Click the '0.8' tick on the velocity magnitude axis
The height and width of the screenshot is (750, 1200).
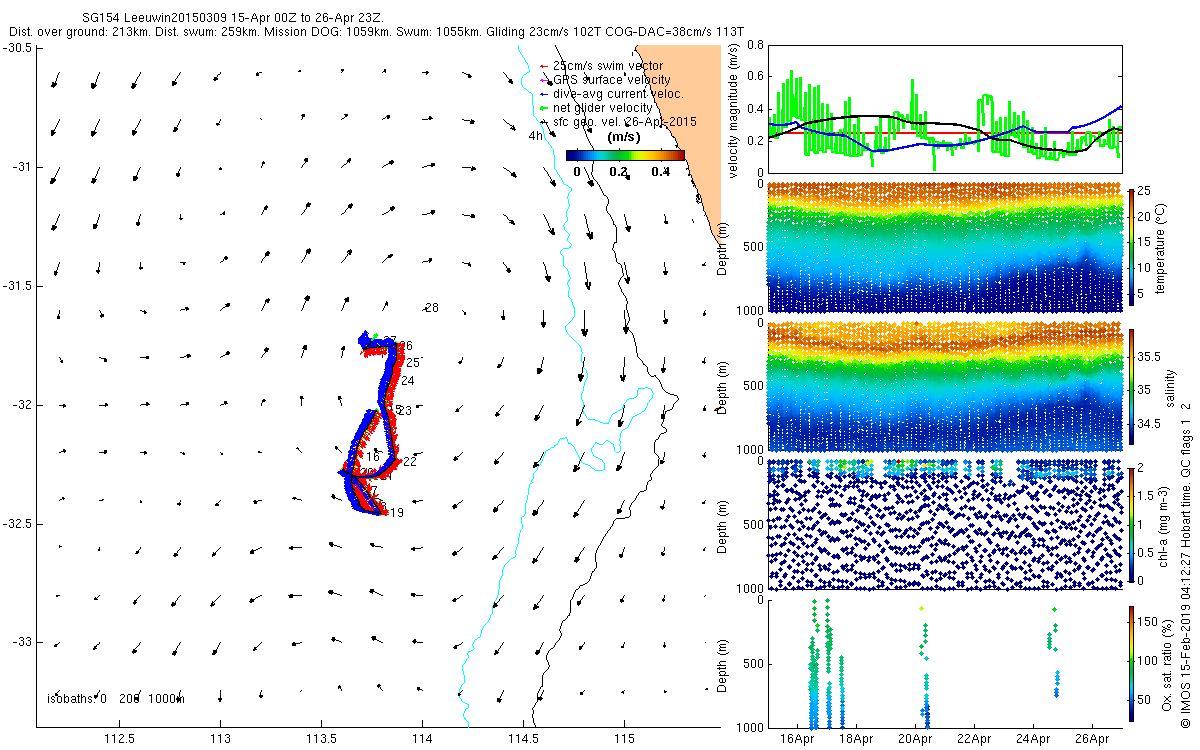pyautogui.click(x=755, y=45)
